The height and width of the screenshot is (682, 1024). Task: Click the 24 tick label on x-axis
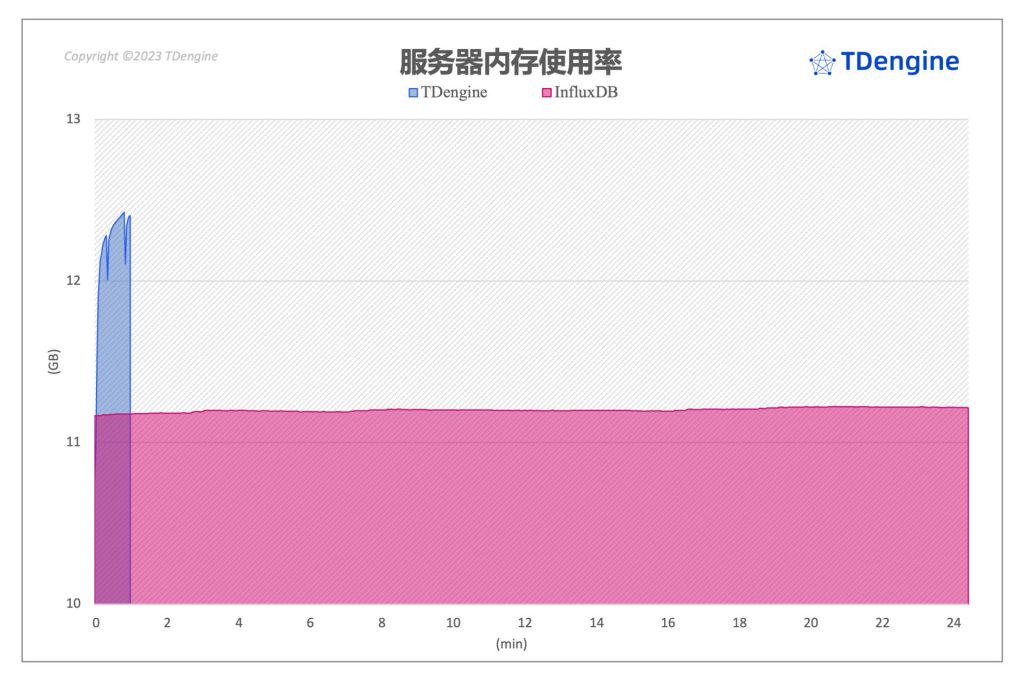[x=953, y=623]
